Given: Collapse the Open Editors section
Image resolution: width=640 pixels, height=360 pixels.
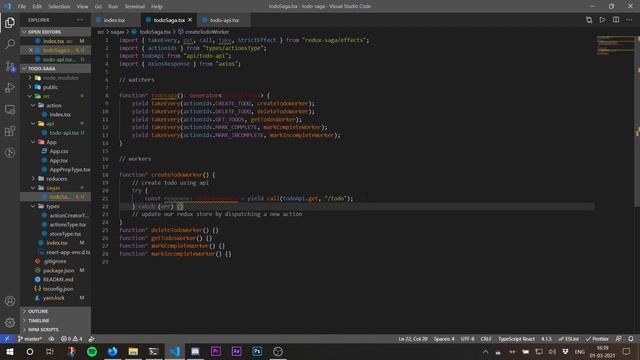Looking at the screenshot, I should [56, 32].
